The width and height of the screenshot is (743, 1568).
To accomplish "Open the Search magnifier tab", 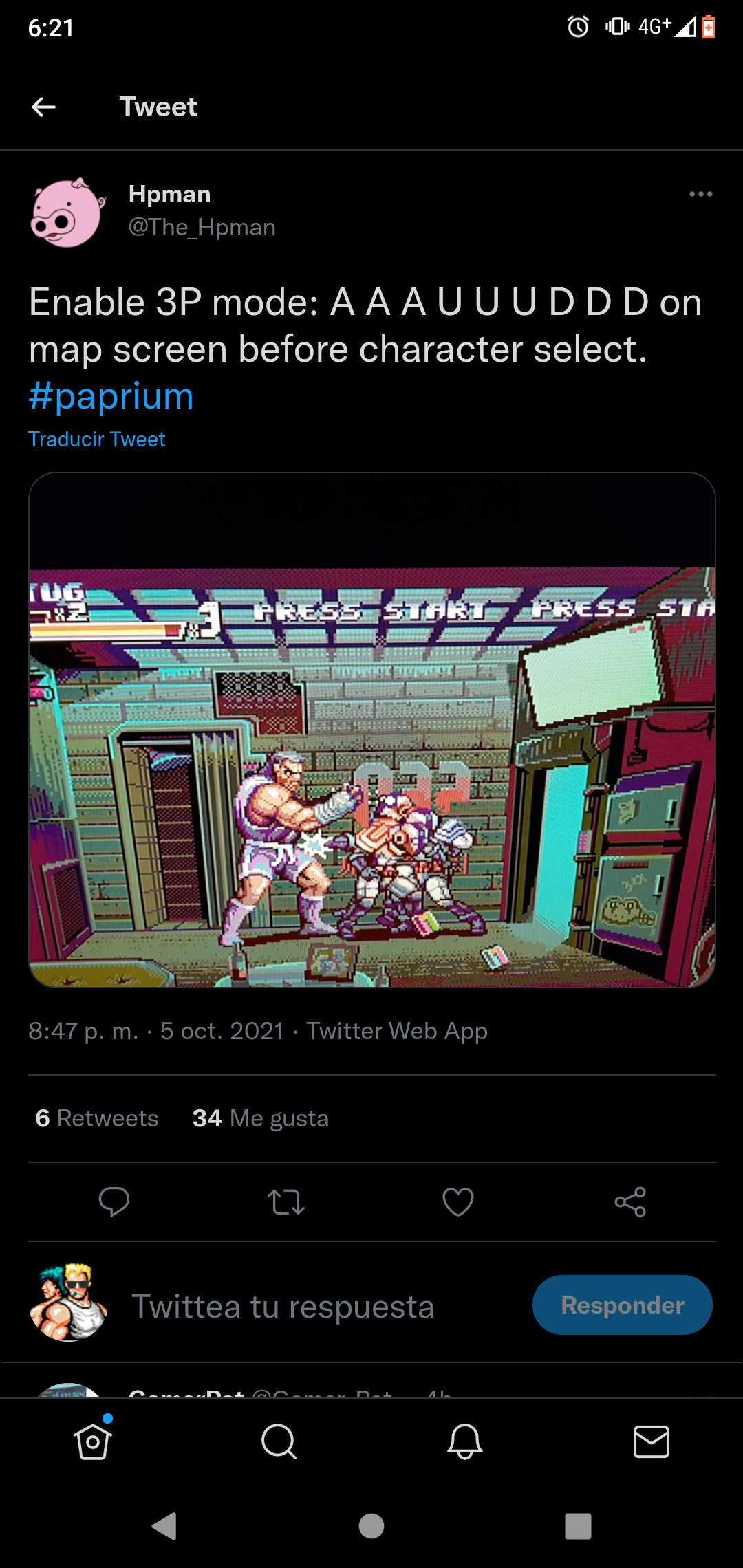I will 279,1441.
